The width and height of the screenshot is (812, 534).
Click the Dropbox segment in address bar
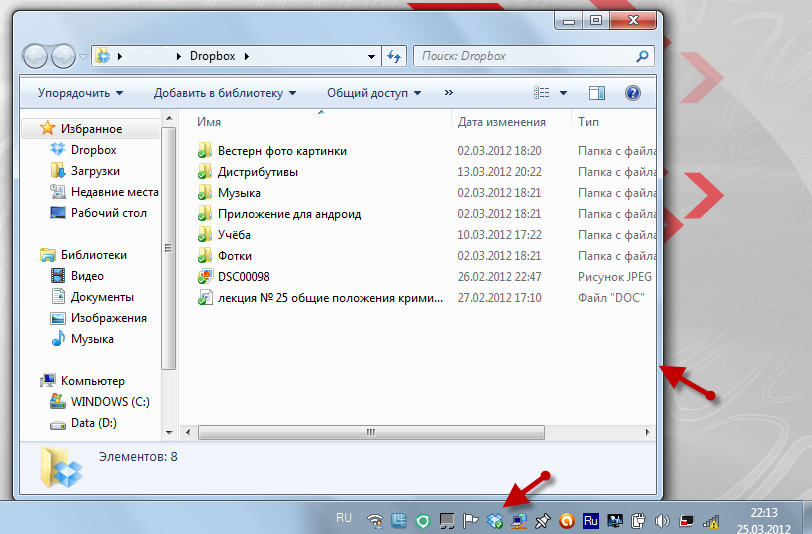tap(212, 56)
